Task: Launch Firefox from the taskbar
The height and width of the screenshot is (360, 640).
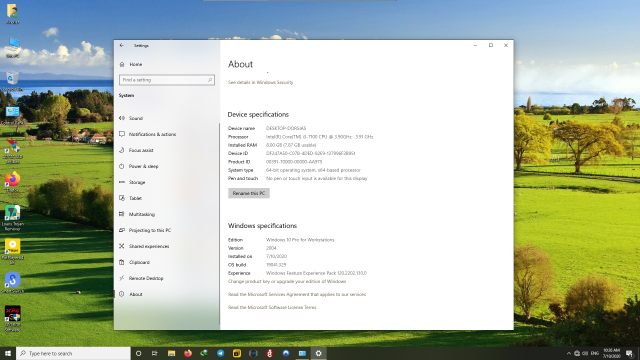Action: [x=188, y=353]
